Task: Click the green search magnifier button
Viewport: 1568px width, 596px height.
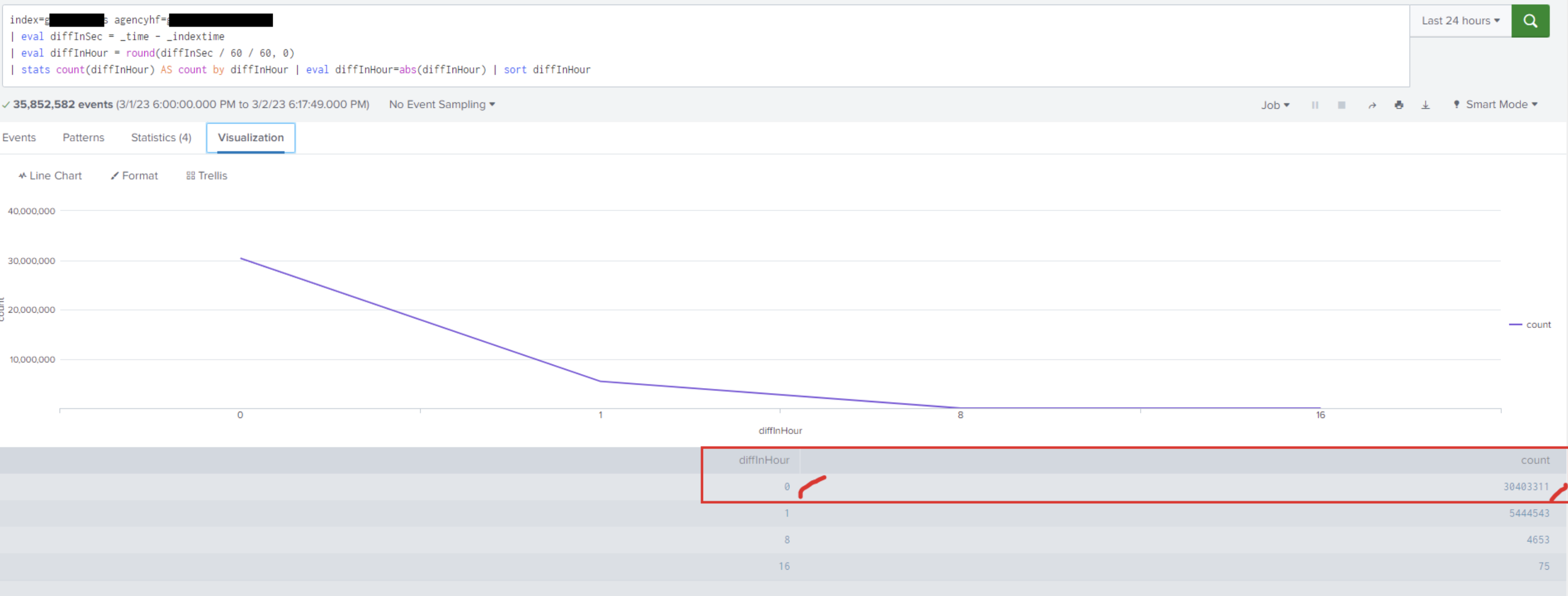Action: point(1530,21)
